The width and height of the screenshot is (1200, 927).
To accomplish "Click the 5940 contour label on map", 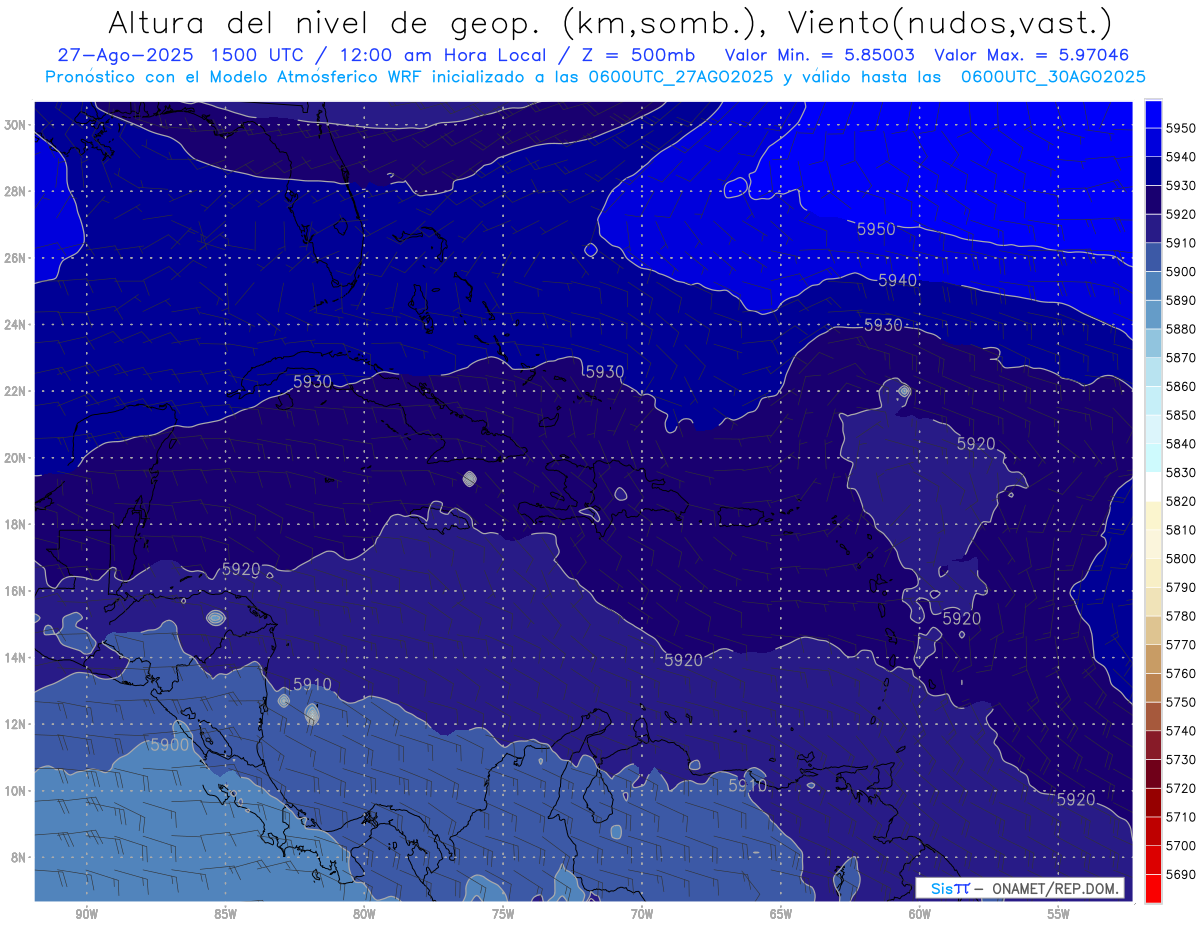I will [898, 280].
